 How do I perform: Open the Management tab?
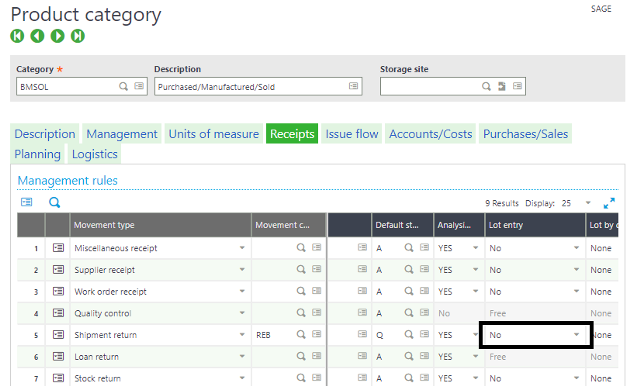(122, 134)
